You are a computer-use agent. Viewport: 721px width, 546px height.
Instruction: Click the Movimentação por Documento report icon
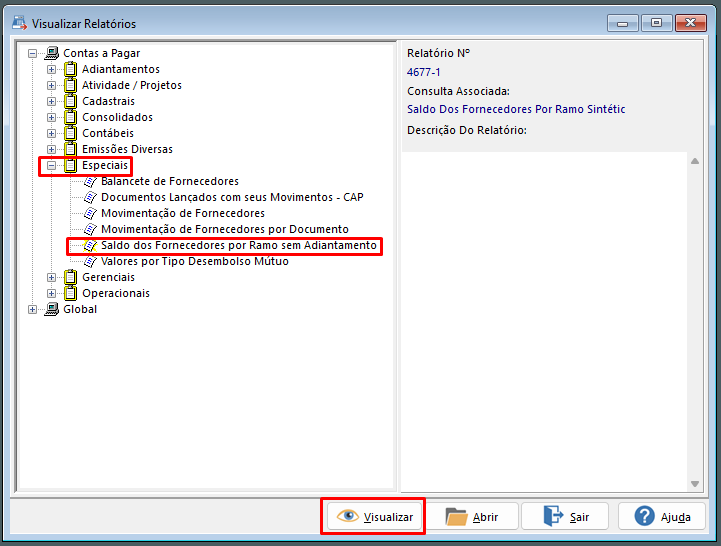pos(90,229)
